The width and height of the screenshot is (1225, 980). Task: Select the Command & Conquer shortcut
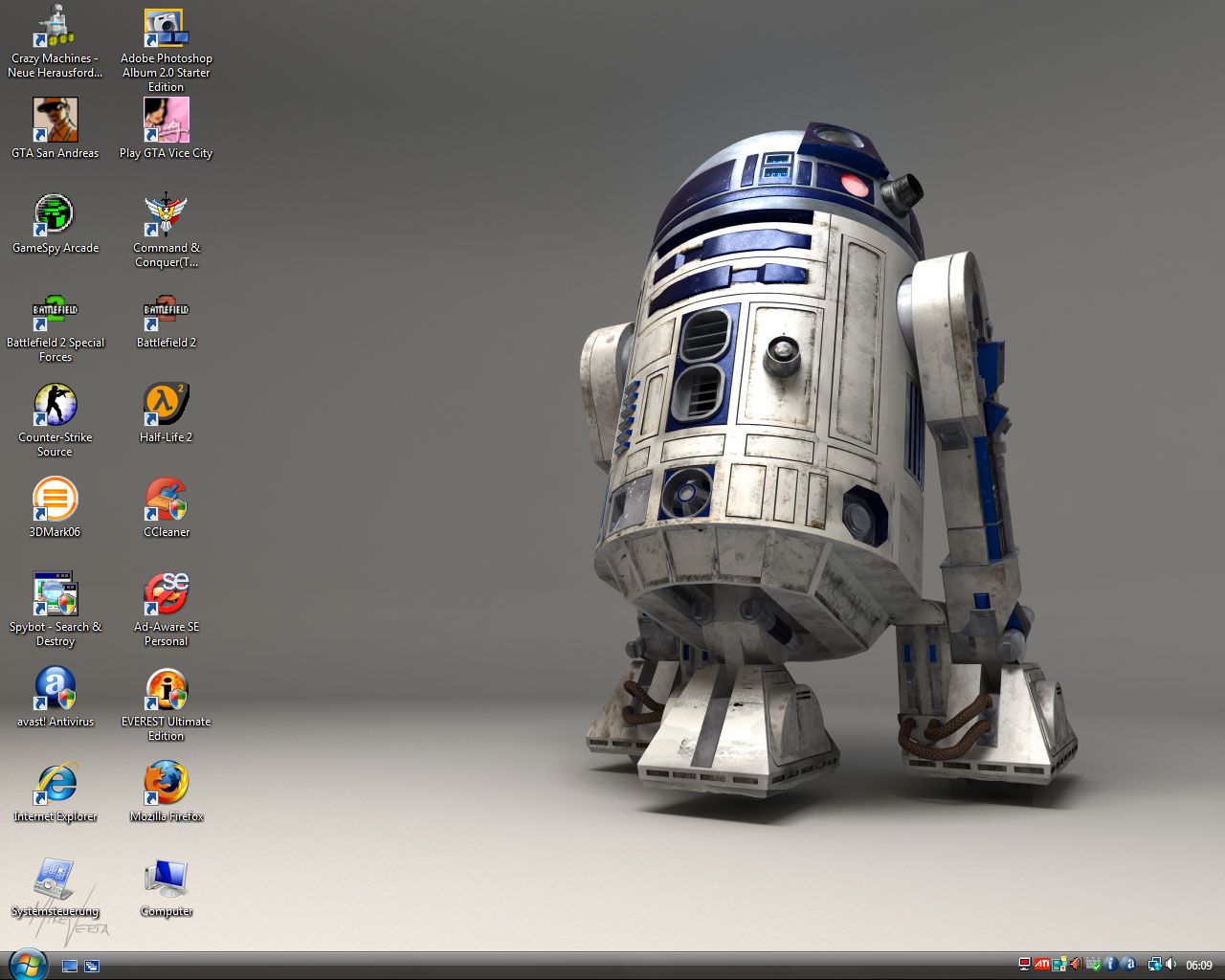[x=167, y=231]
